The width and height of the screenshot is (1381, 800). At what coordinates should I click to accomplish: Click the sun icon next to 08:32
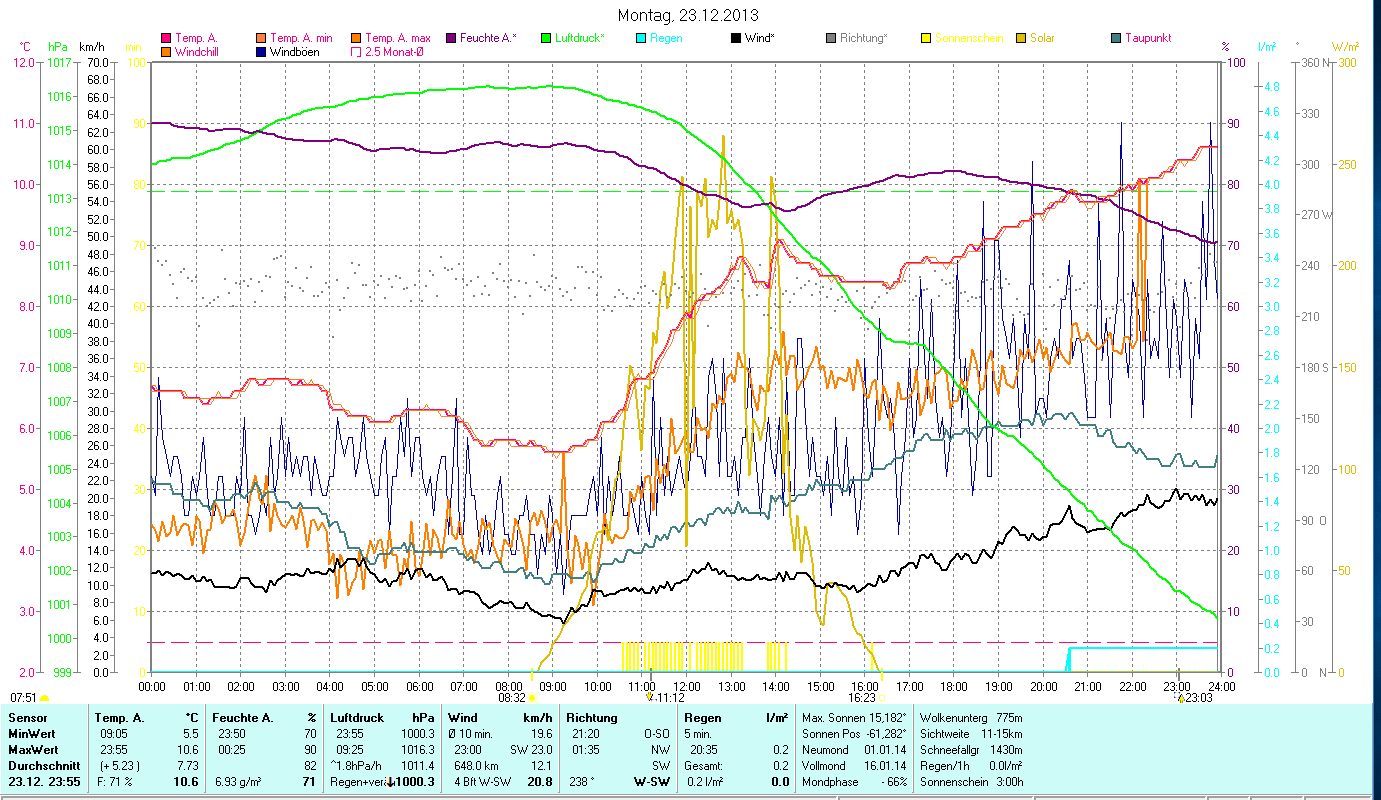(x=532, y=698)
